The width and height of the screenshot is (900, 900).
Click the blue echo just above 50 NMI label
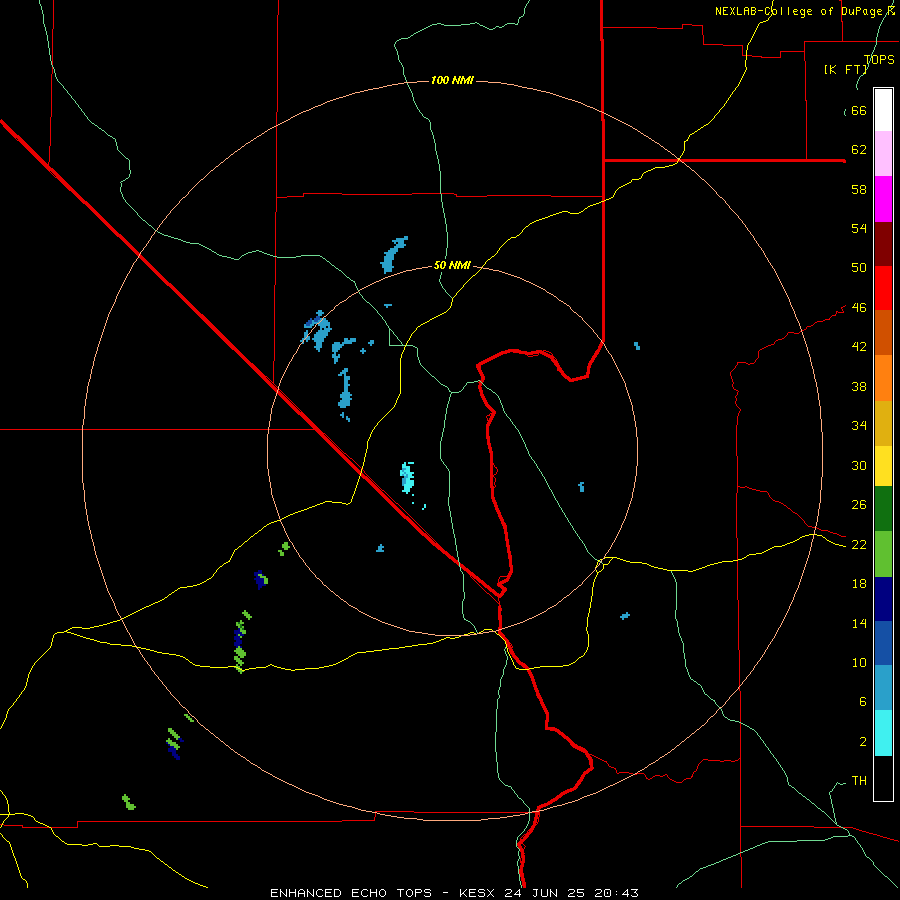394,254
